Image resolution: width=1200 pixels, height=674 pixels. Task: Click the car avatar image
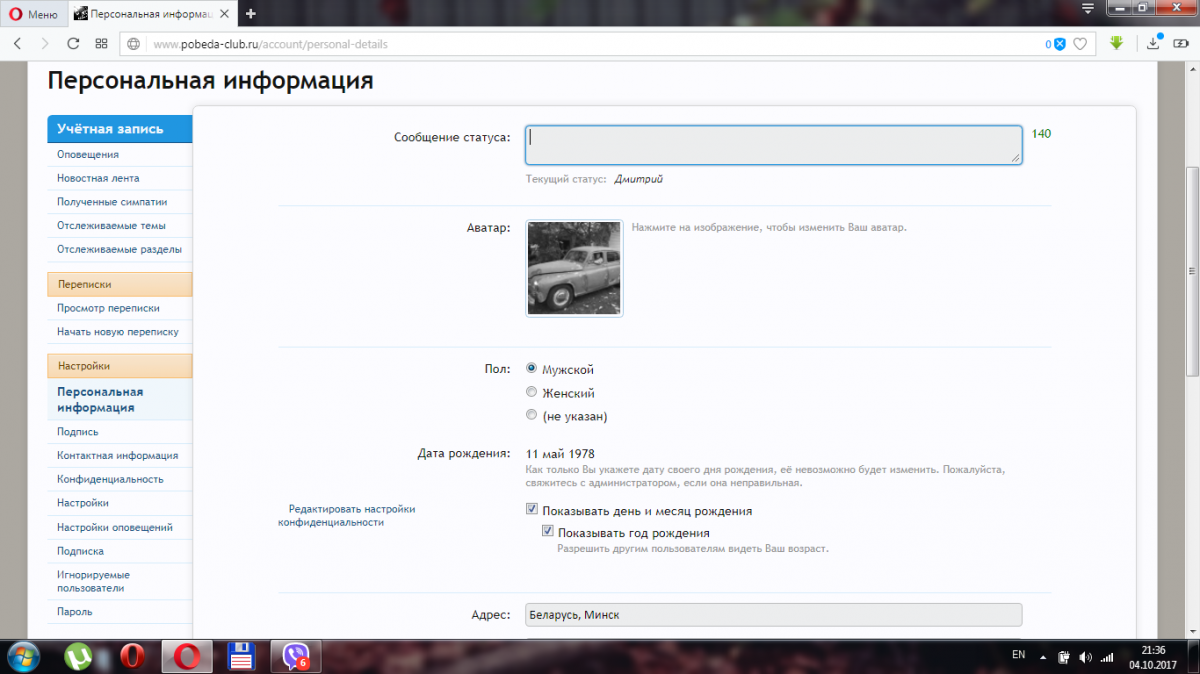[574, 269]
